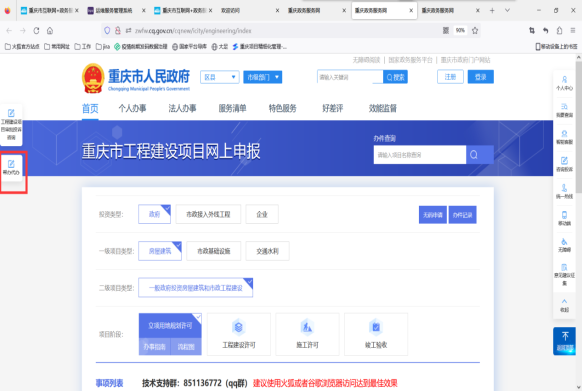Open the hotline icon in the right sidebar

(564, 191)
